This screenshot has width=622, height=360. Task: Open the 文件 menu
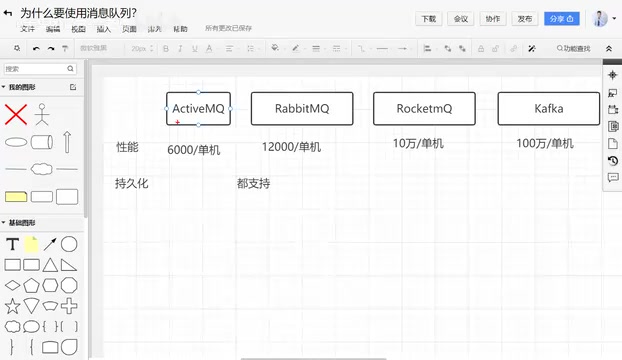coord(28,29)
